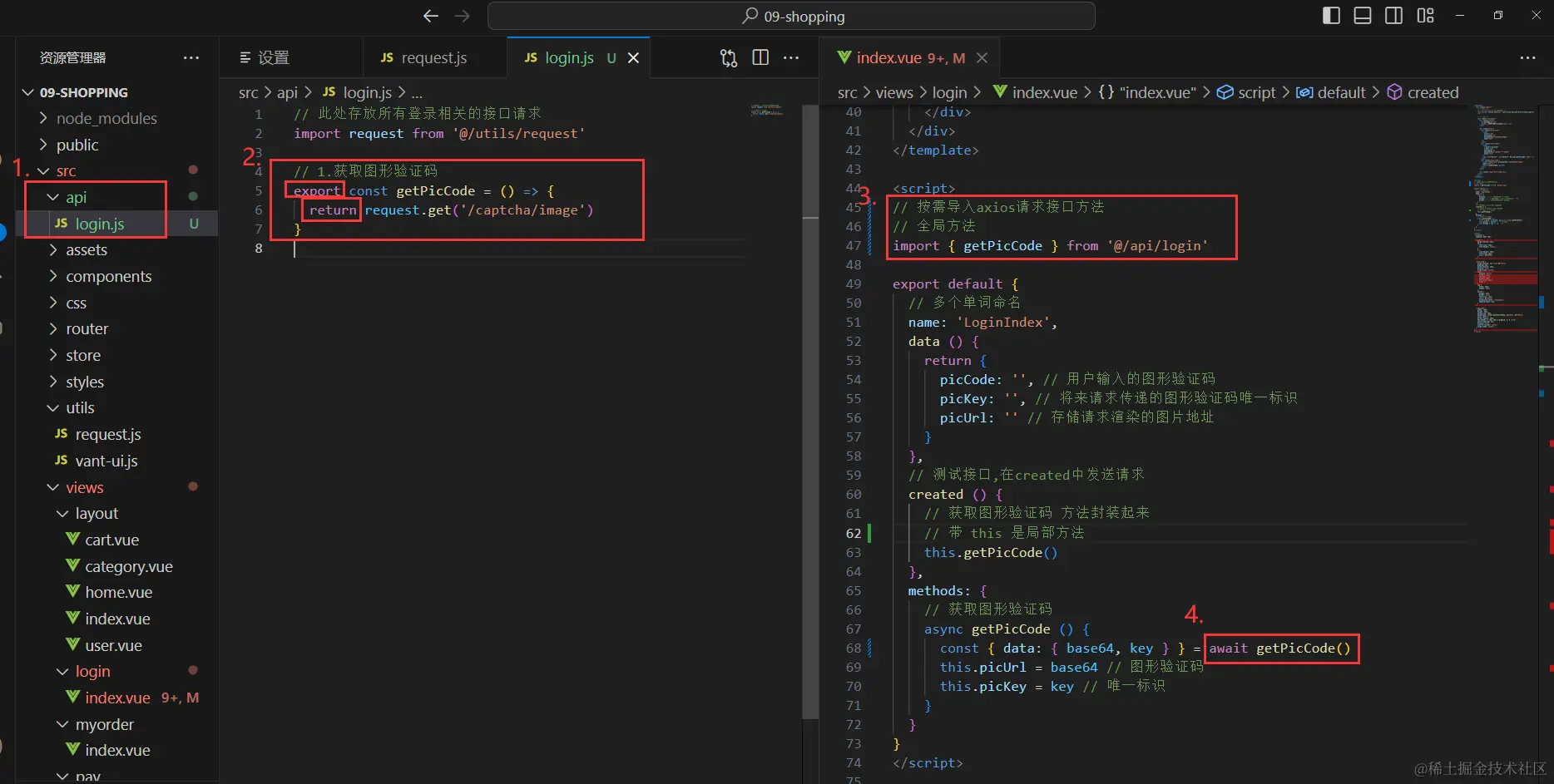
Task: Open customize layout icon
Action: tap(1426, 15)
